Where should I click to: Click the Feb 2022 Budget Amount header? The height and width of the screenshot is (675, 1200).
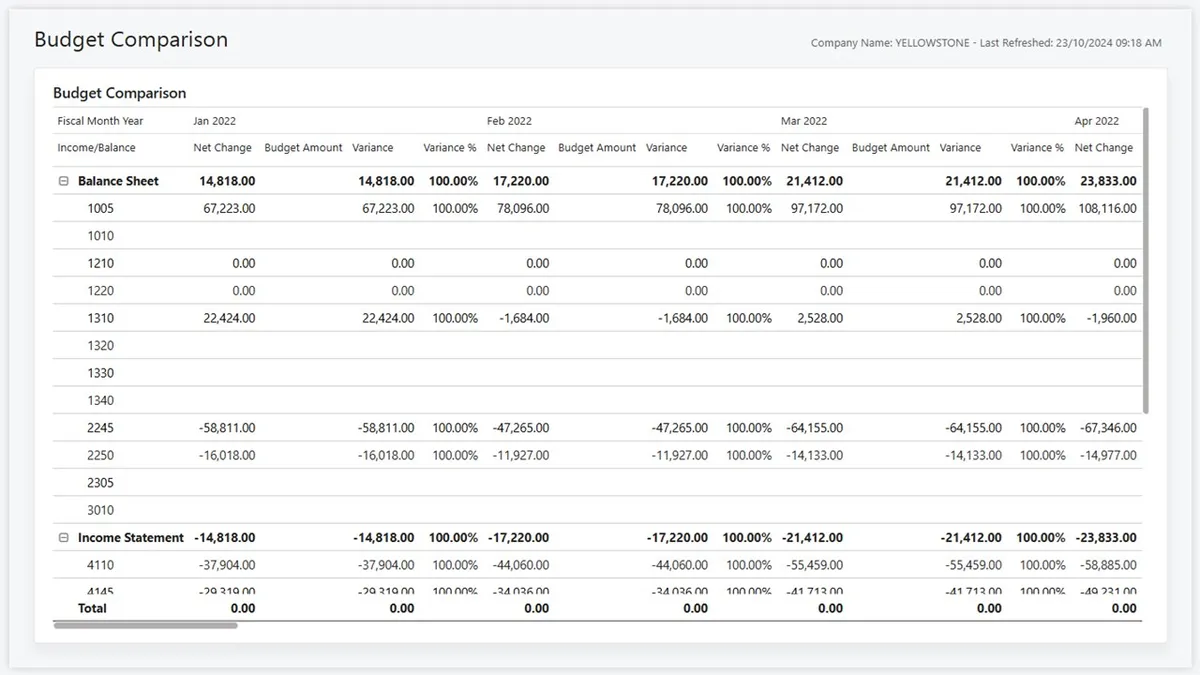(597, 147)
